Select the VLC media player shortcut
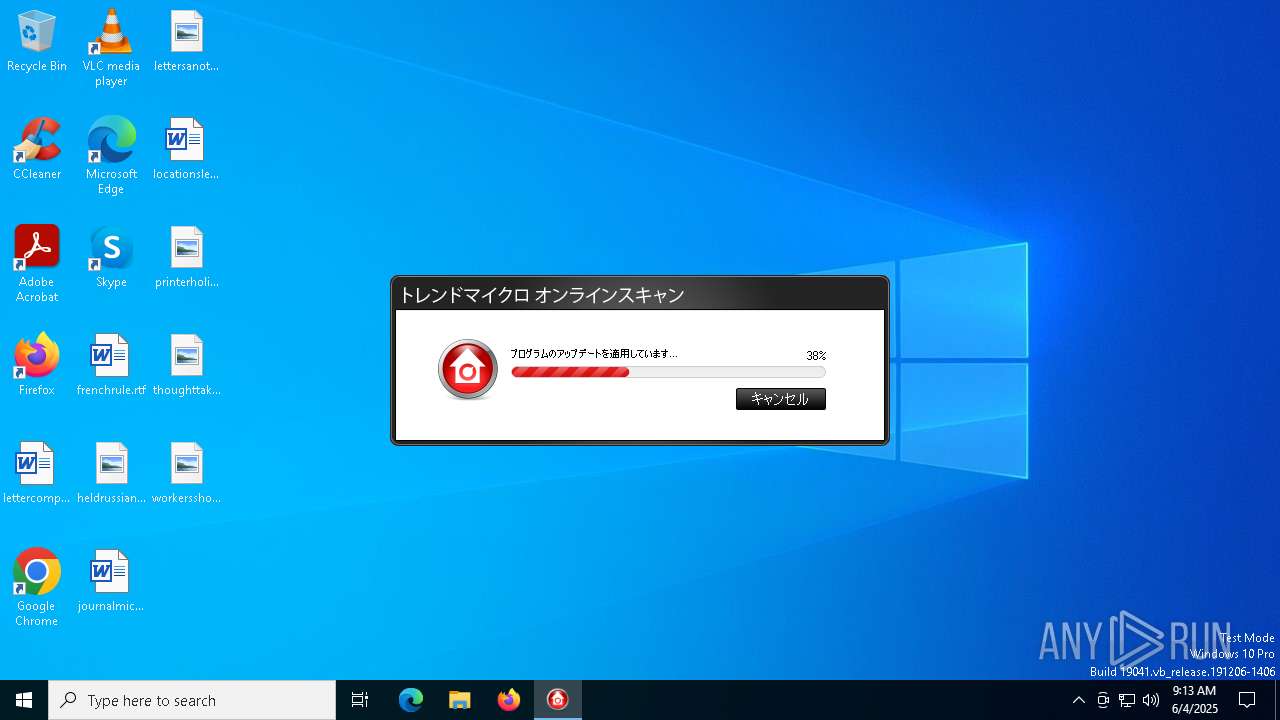Image resolution: width=1280 pixels, height=720 pixels. [x=111, y=48]
